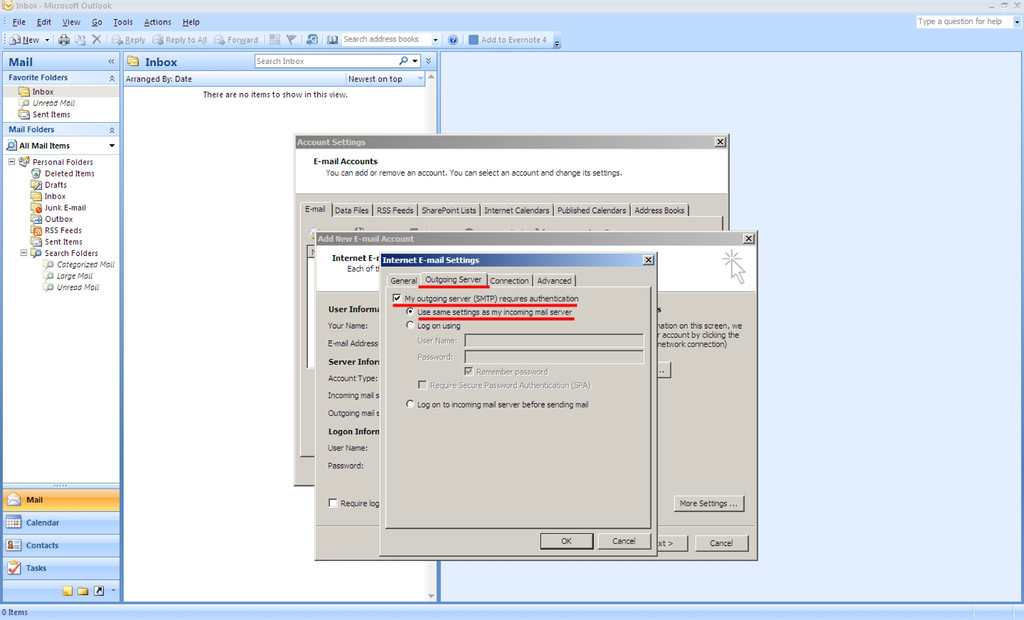The height and width of the screenshot is (620, 1024).
Task: Select Mail in the navigation pane
Action: coord(61,500)
